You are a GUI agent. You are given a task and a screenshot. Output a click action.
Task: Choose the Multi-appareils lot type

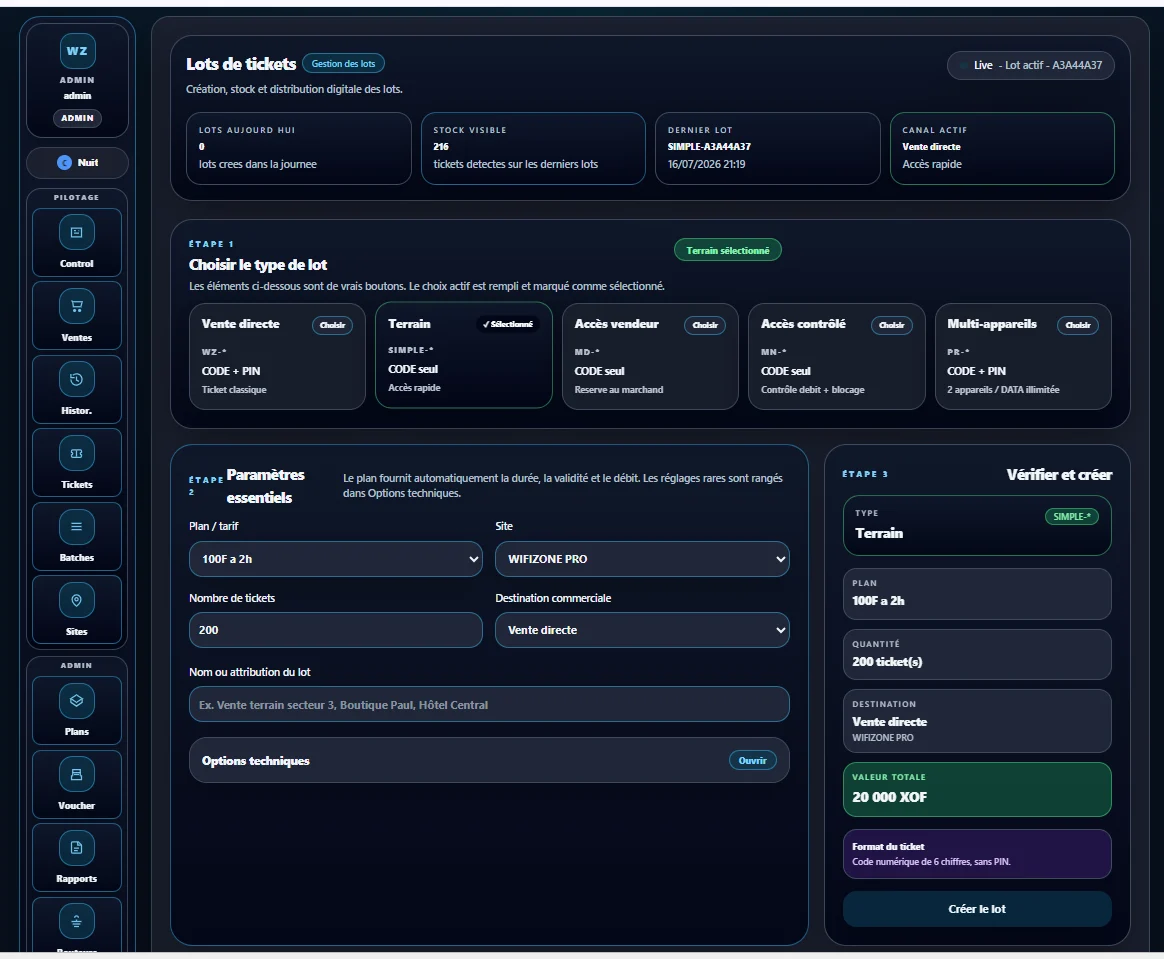coord(1077,325)
